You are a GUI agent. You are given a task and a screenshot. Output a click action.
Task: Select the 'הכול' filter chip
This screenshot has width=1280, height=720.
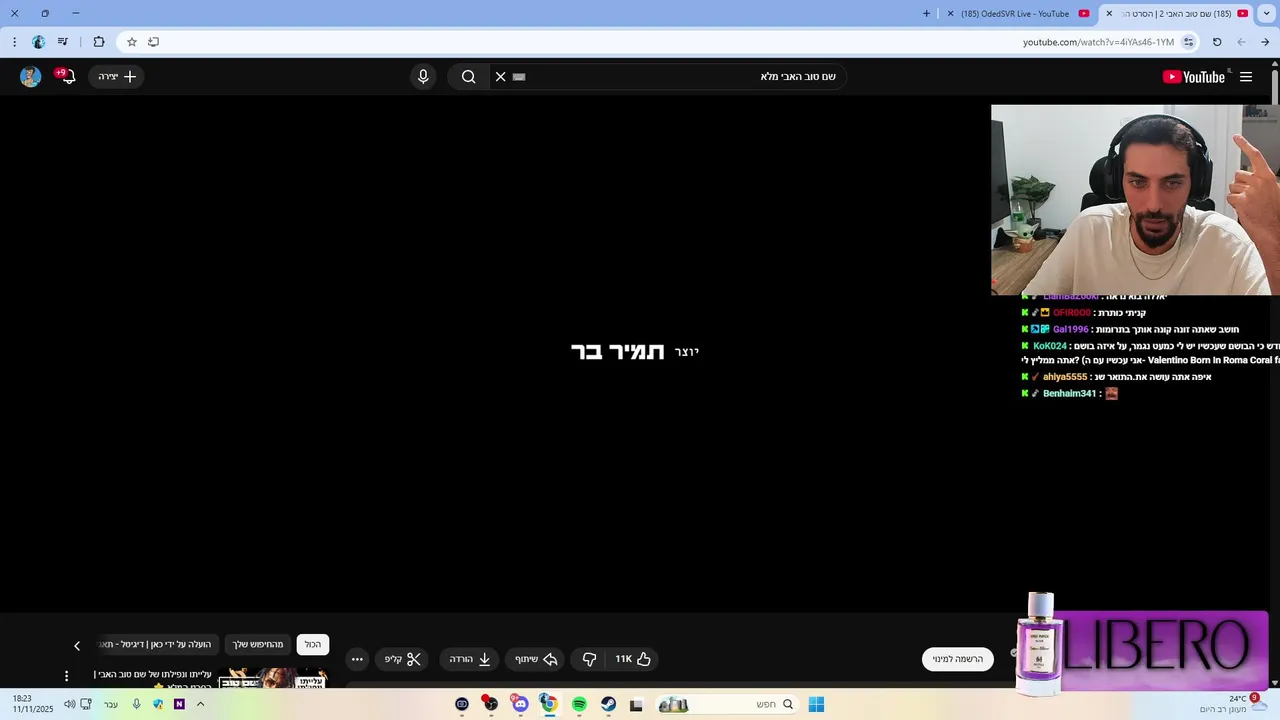point(313,645)
